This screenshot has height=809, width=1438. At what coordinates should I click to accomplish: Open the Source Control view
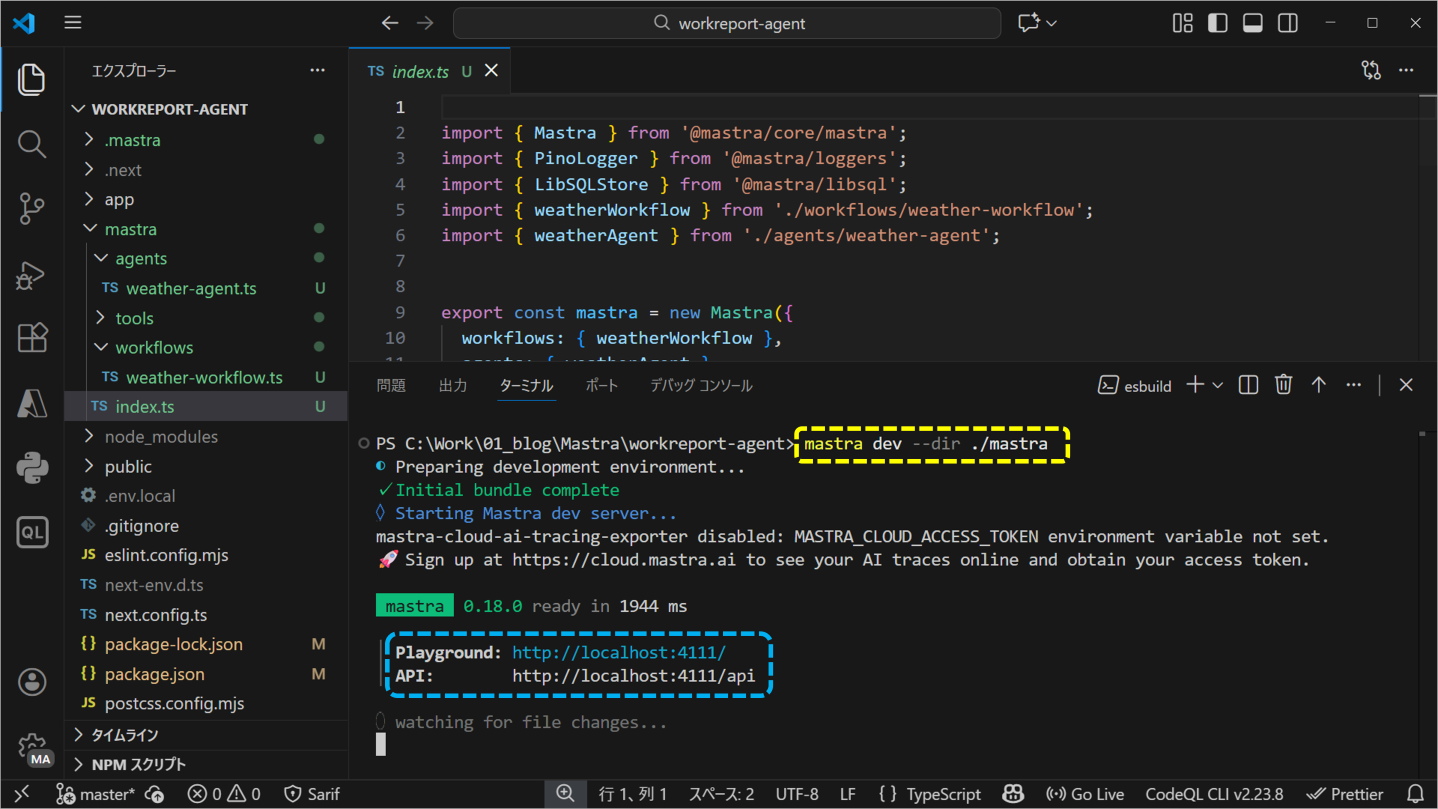click(x=31, y=209)
